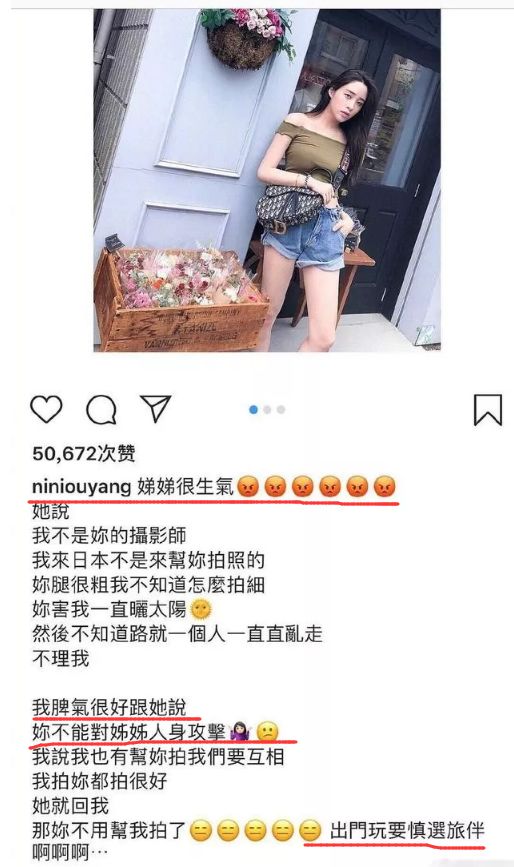Image resolution: width=514 pixels, height=867 pixels.
Task: Open the niniouyang profile username
Action: coord(81,487)
